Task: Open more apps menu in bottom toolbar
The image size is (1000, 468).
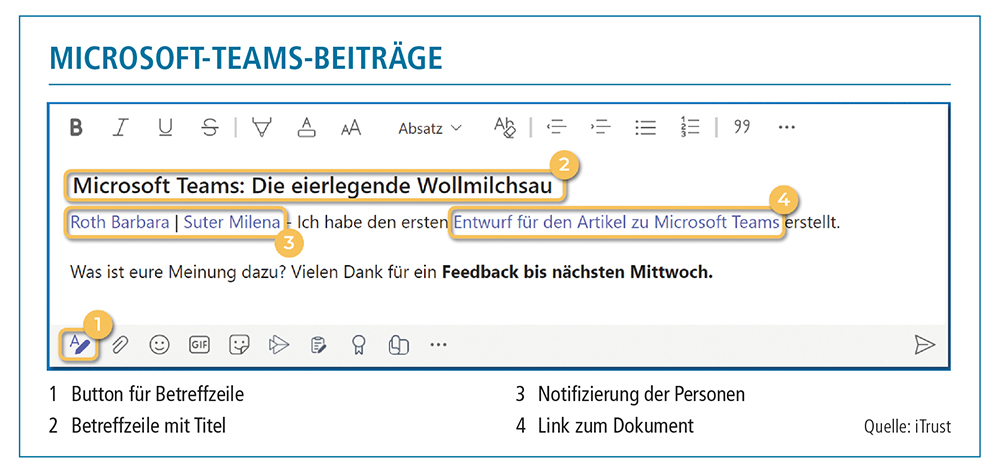Action: click(x=438, y=345)
